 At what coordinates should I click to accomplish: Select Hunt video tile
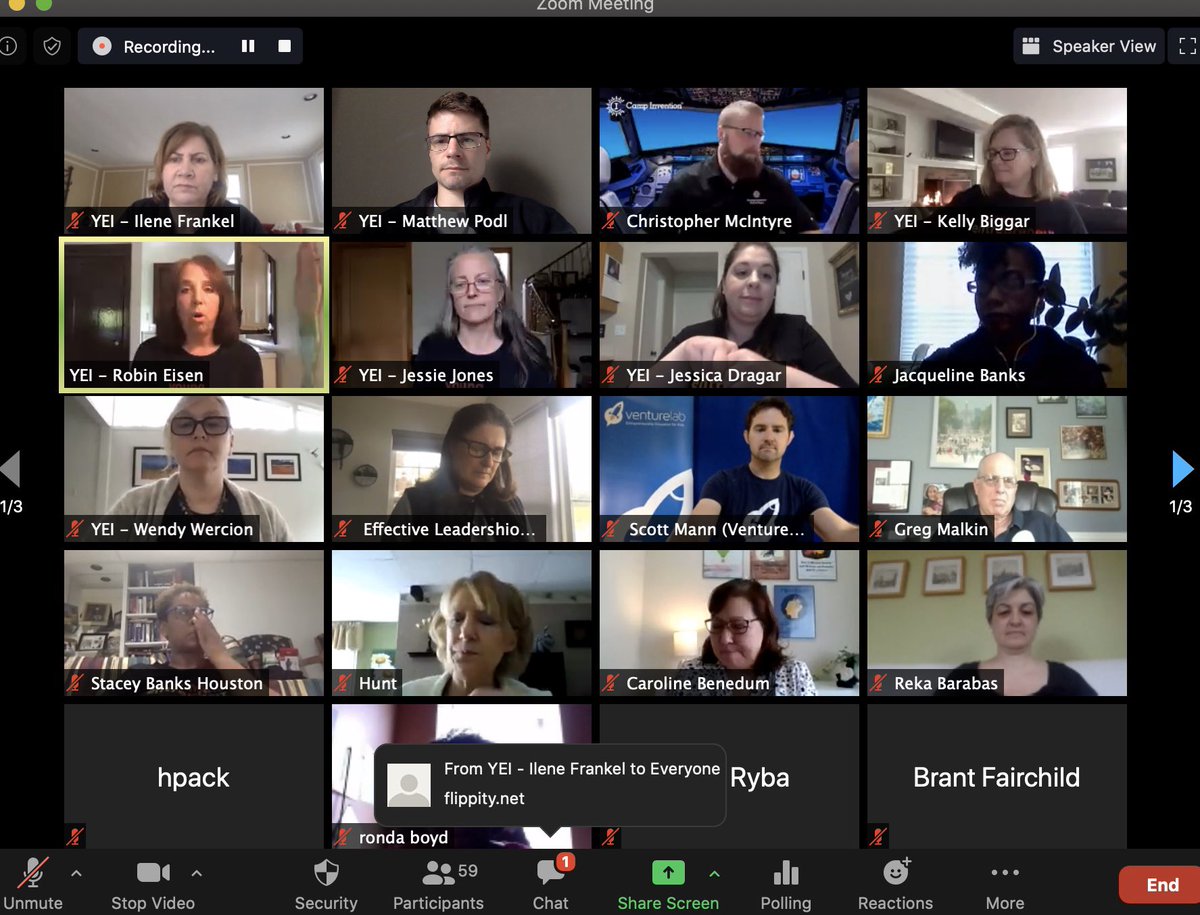462,623
